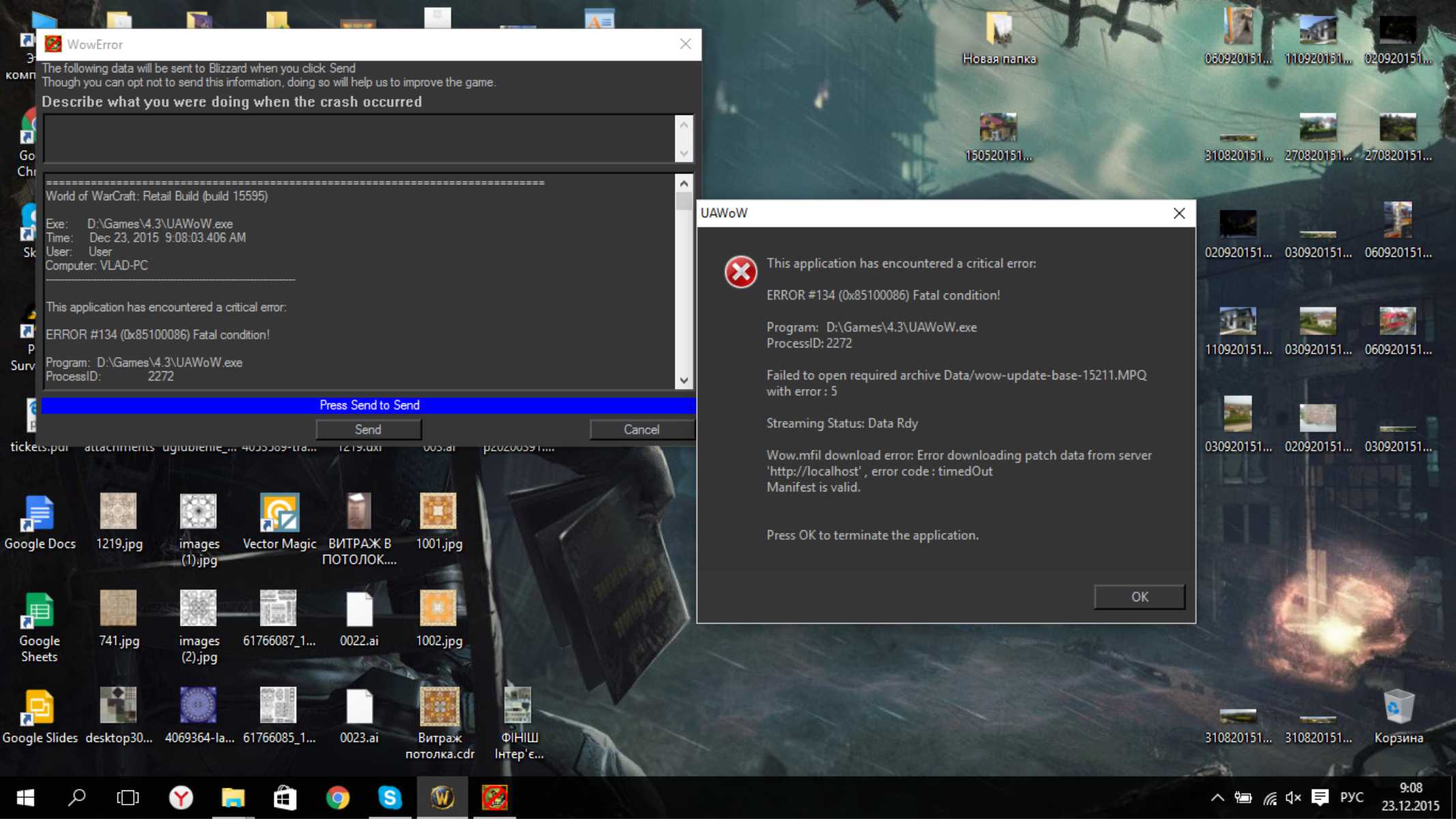Viewport: 1456px width, 819px height.
Task: Launch Yandex browser from the taskbar
Action: pyautogui.click(x=181, y=797)
